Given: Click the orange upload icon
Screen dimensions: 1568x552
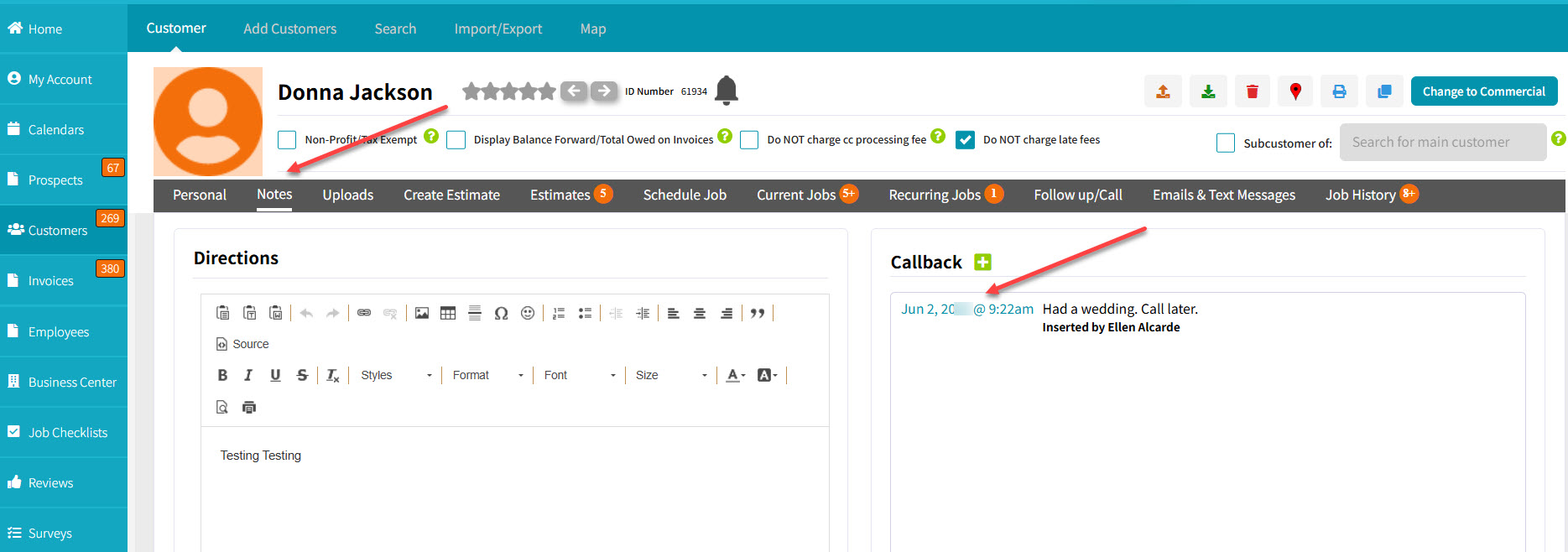Looking at the screenshot, I should [x=1163, y=91].
